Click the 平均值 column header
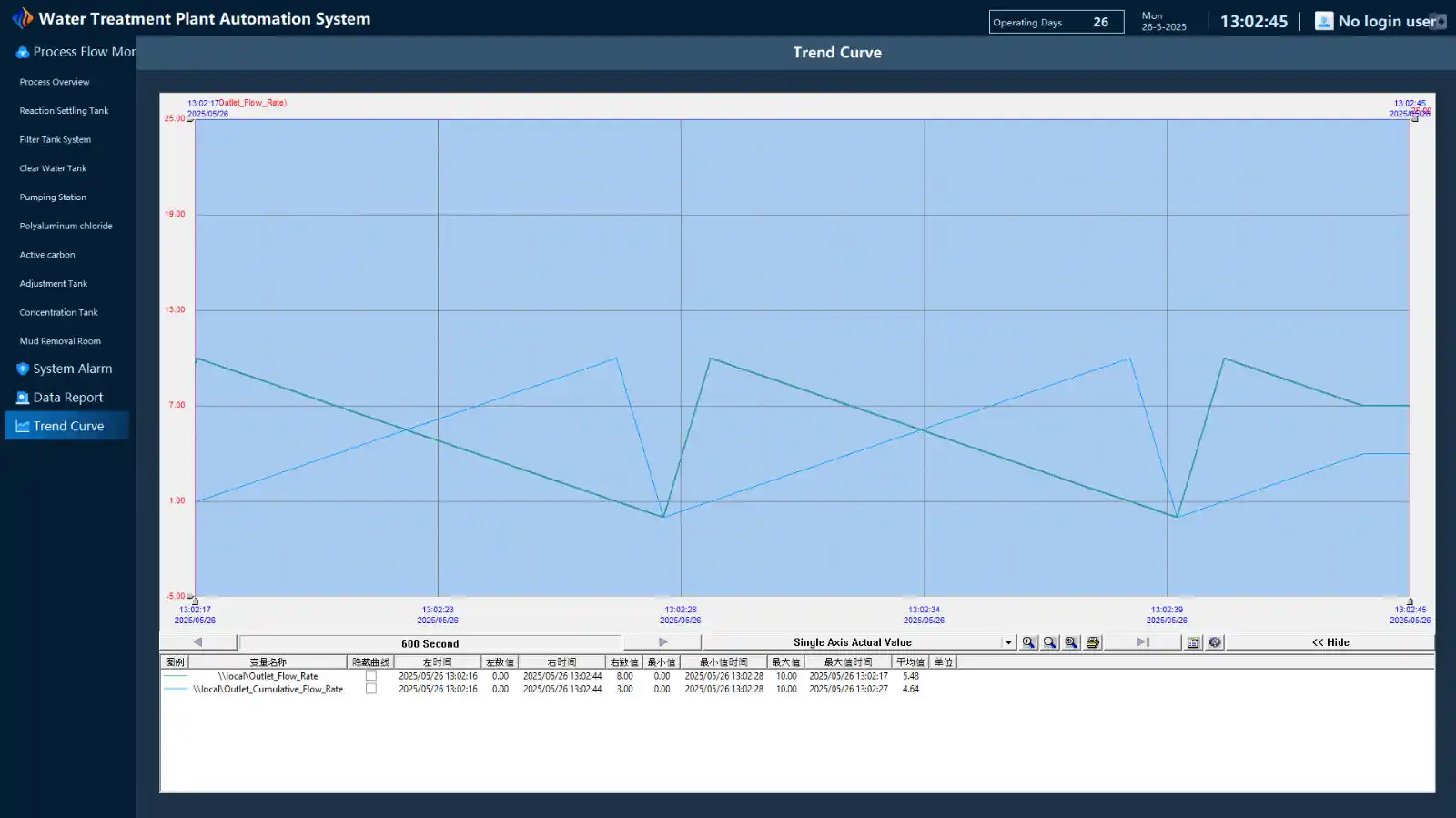This screenshot has width=1456, height=818. pos(910,662)
